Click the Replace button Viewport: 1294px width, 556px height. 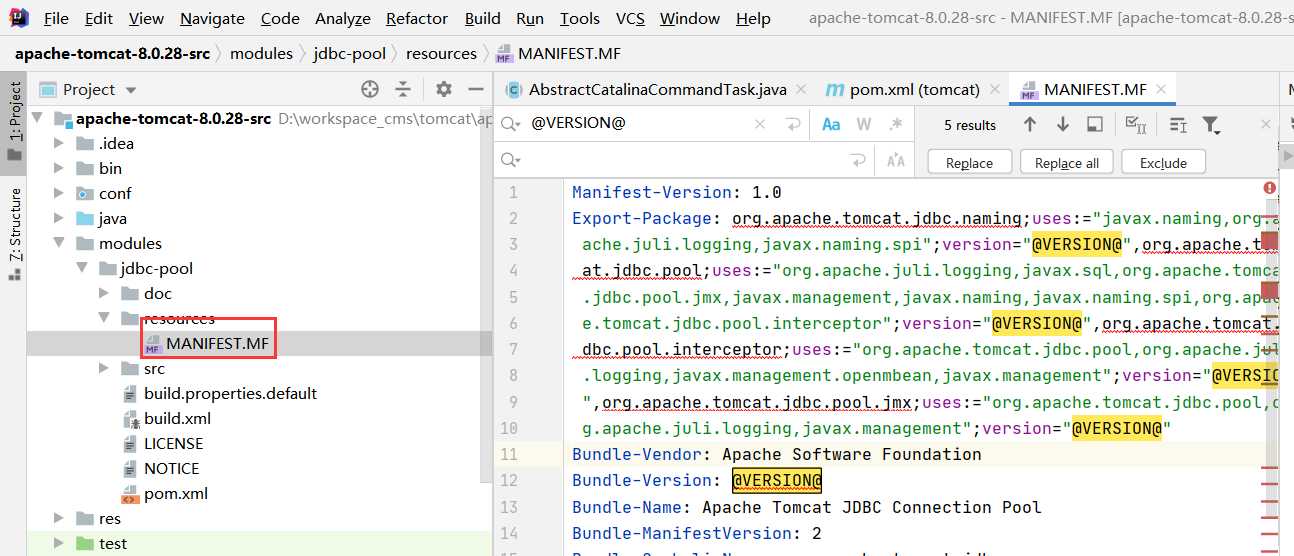969,163
